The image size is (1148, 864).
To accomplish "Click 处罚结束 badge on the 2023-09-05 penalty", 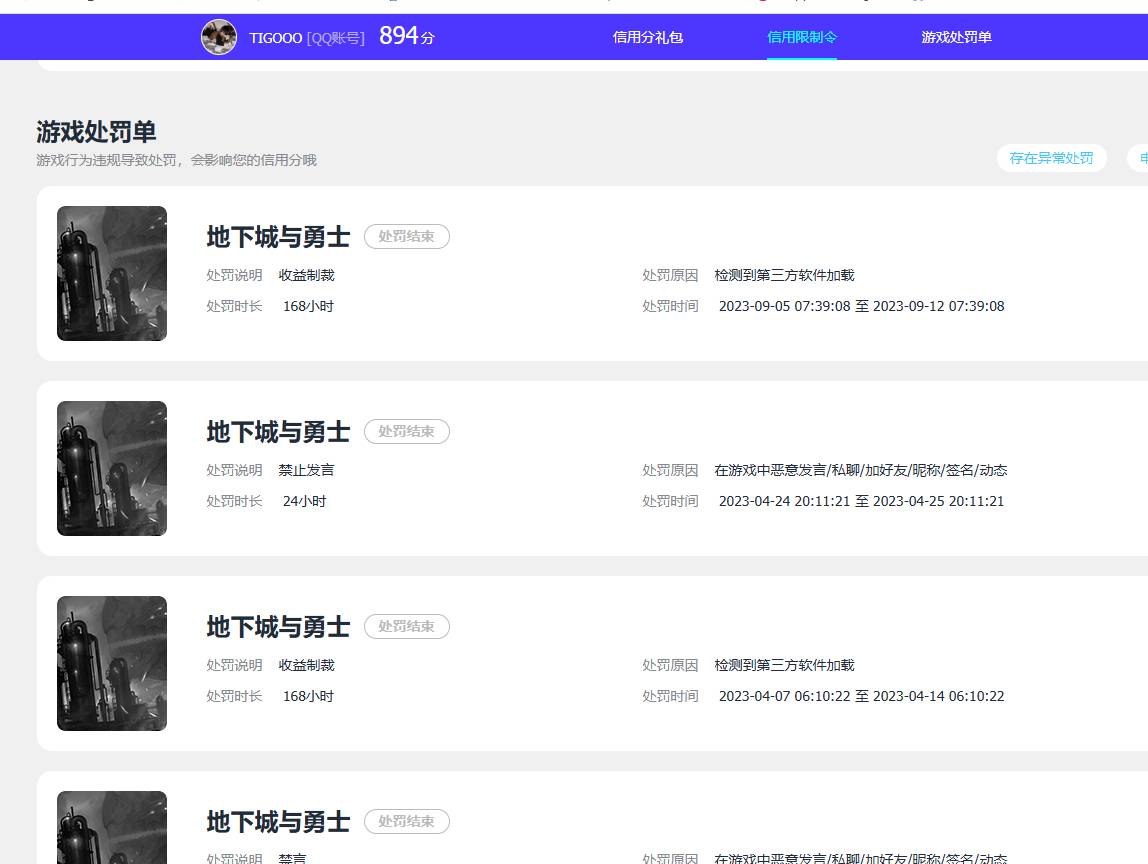I will coord(406,237).
